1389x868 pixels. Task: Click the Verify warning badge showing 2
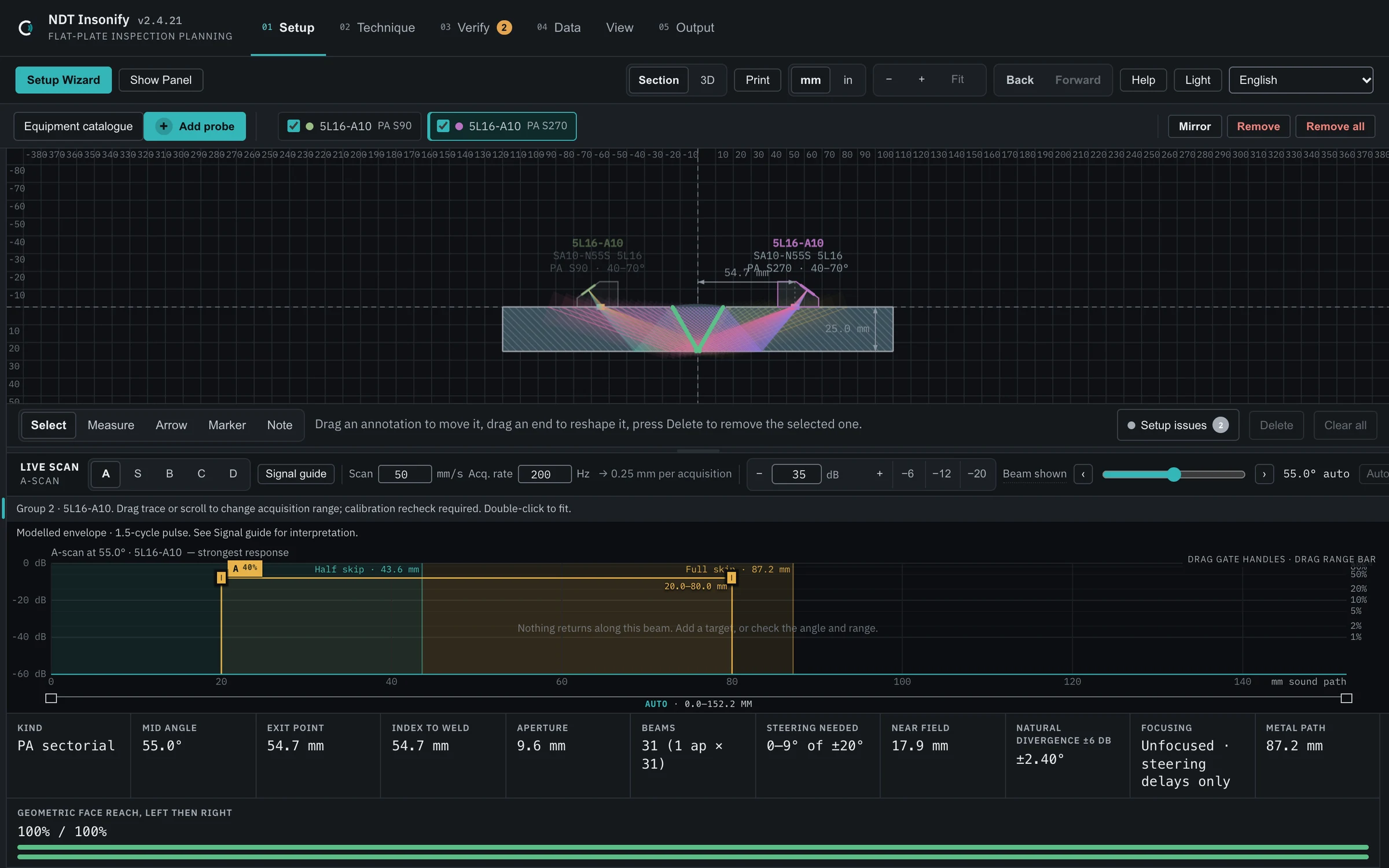504,27
